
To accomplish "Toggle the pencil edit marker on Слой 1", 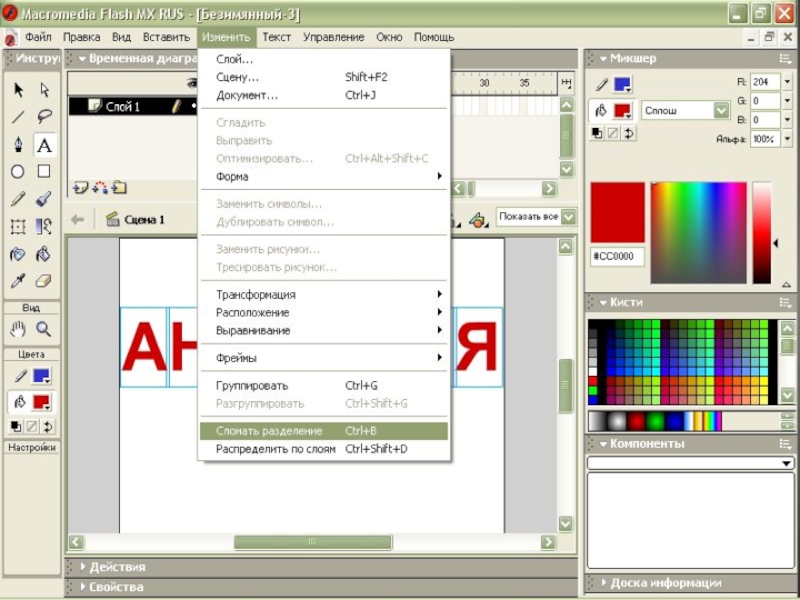I will [177, 106].
